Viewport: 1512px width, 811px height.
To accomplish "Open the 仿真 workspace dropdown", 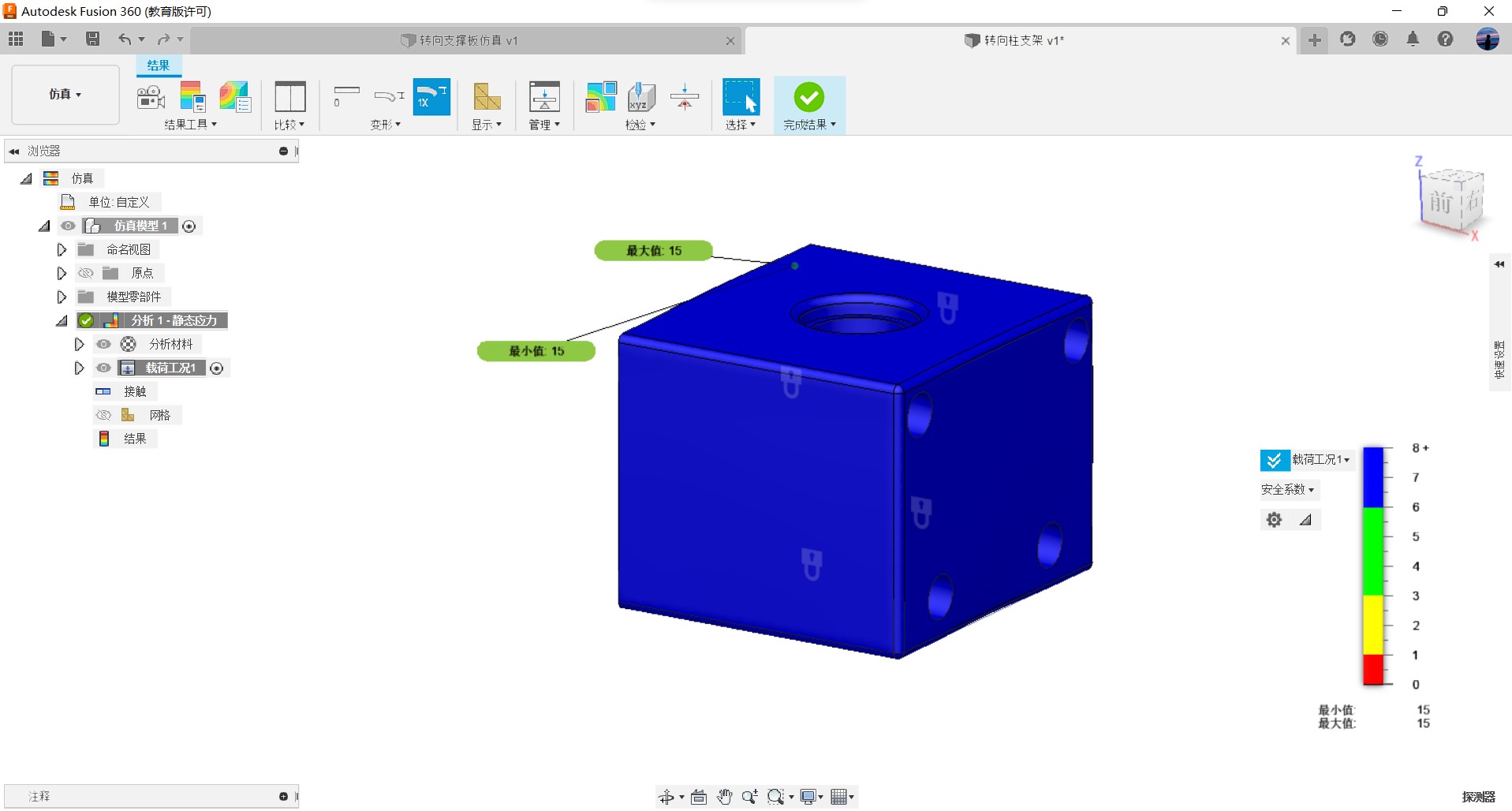I will click(65, 95).
